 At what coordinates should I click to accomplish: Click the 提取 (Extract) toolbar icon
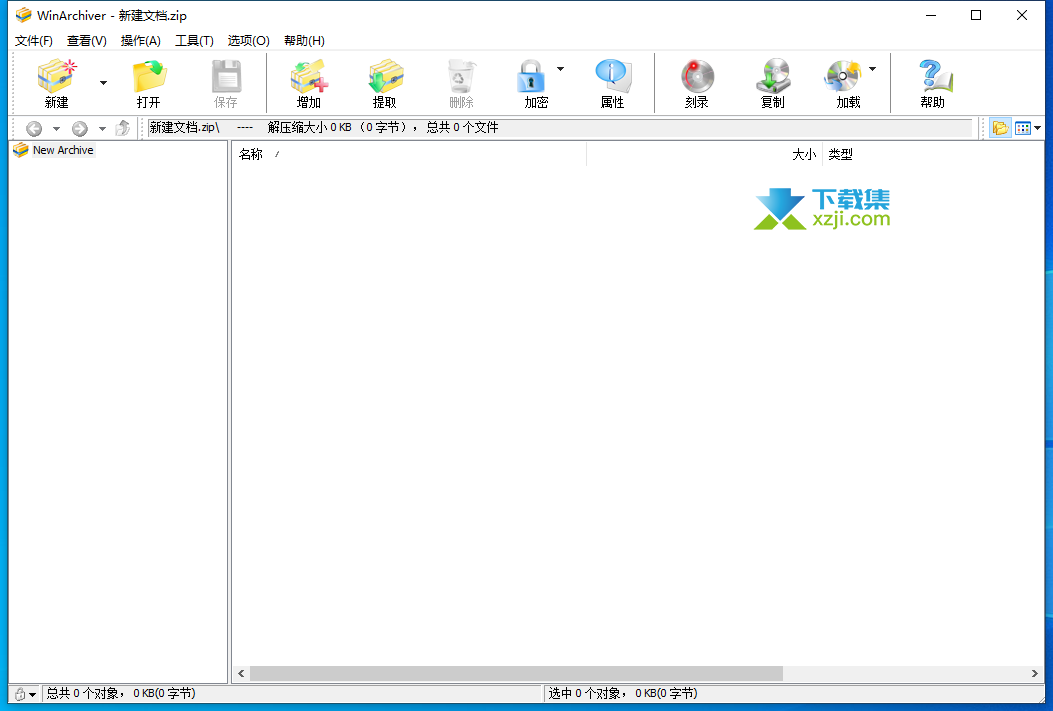point(385,76)
